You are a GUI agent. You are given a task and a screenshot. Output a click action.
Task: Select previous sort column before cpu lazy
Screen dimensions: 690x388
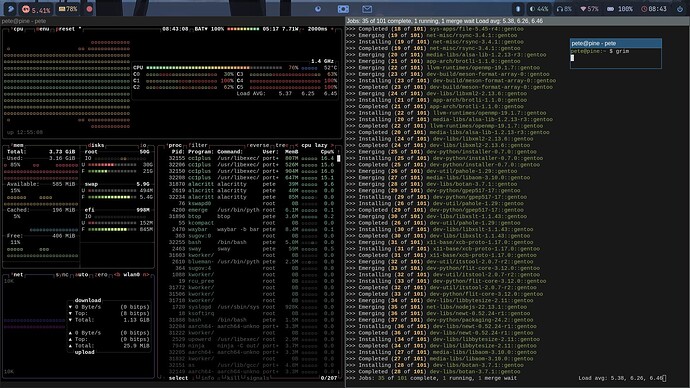pyautogui.click(x=296, y=145)
